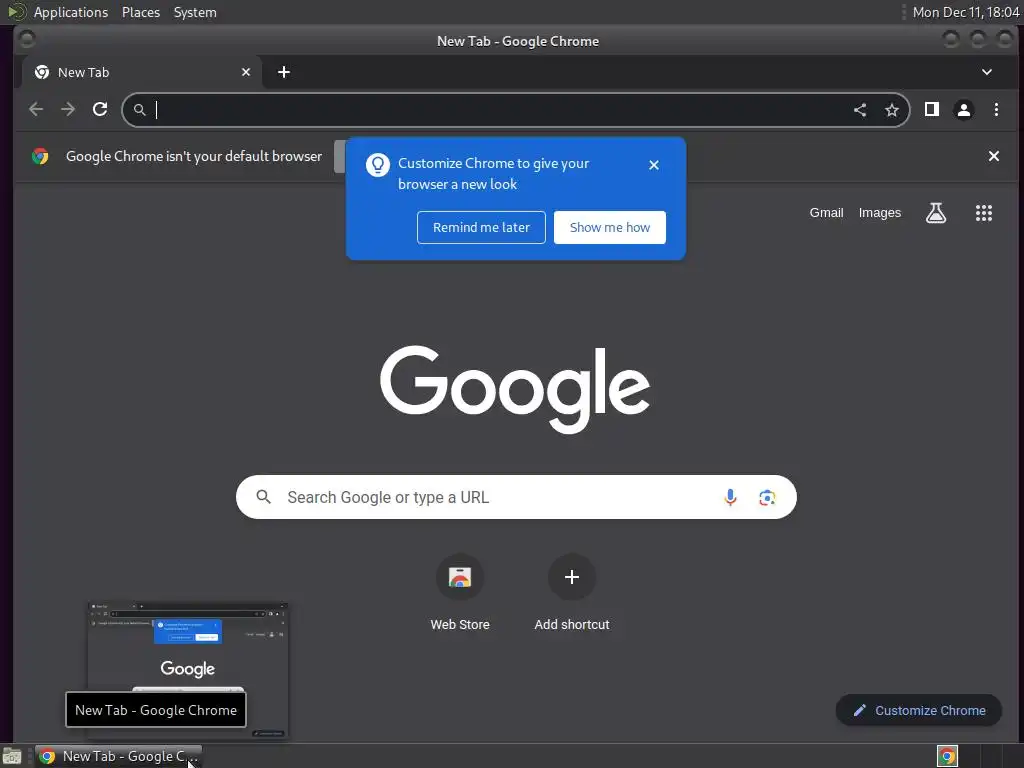Click the Show me how button
Viewport: 1024px width, 768px height.
(x=610, y=227)
